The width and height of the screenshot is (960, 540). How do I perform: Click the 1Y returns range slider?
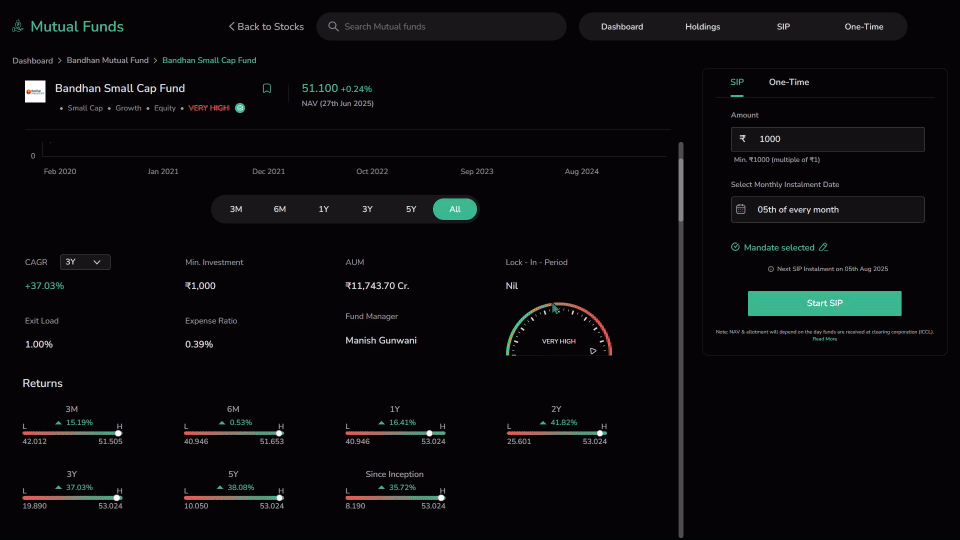(396, 433)
